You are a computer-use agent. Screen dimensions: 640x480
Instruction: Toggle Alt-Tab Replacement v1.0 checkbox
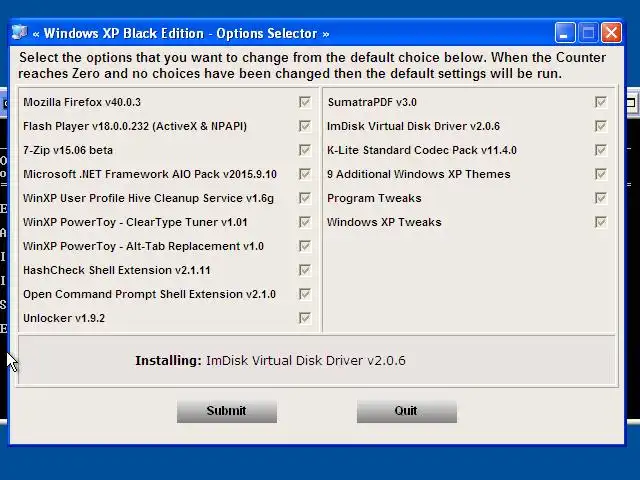(304, 246)
